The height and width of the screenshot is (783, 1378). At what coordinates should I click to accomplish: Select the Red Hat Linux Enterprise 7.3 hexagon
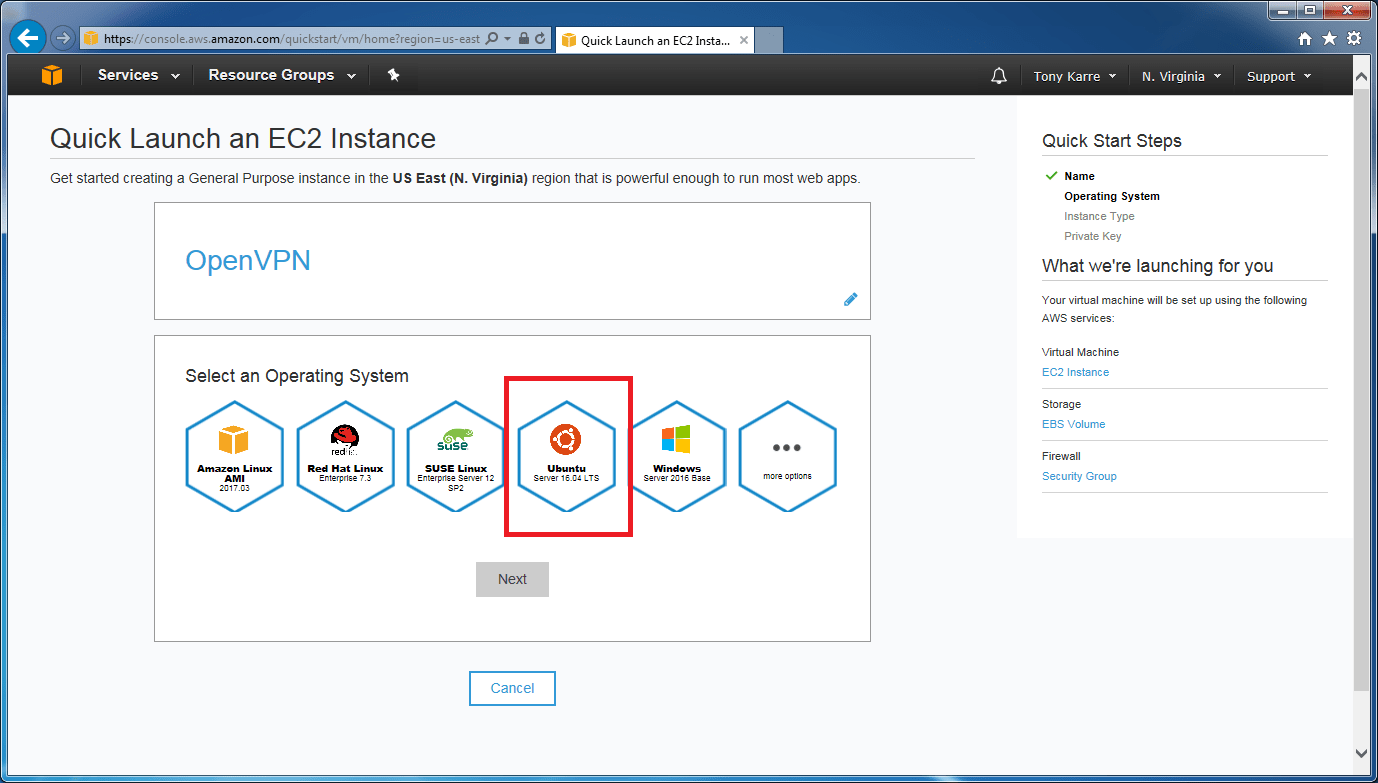(345, 456)
